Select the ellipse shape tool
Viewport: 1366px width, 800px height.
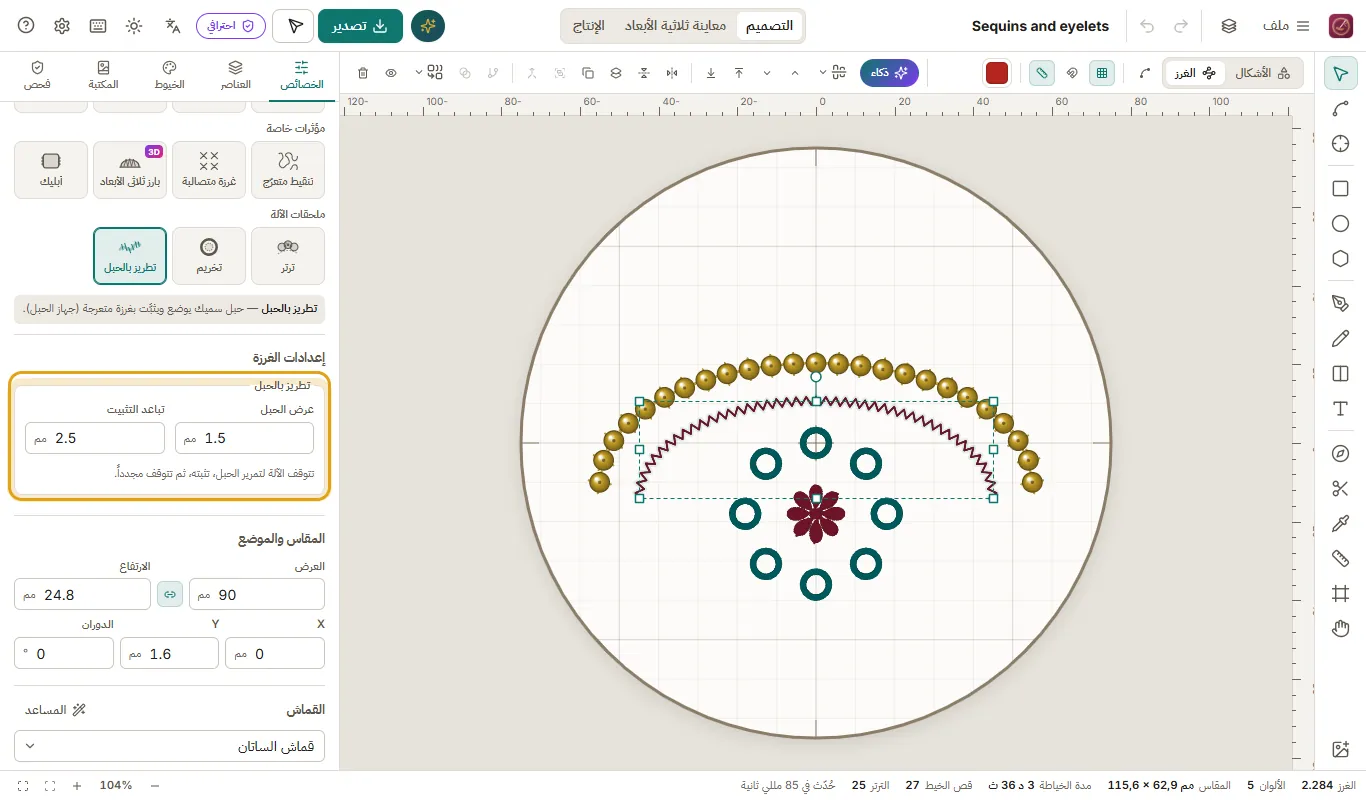click(x=1341, y=223)
